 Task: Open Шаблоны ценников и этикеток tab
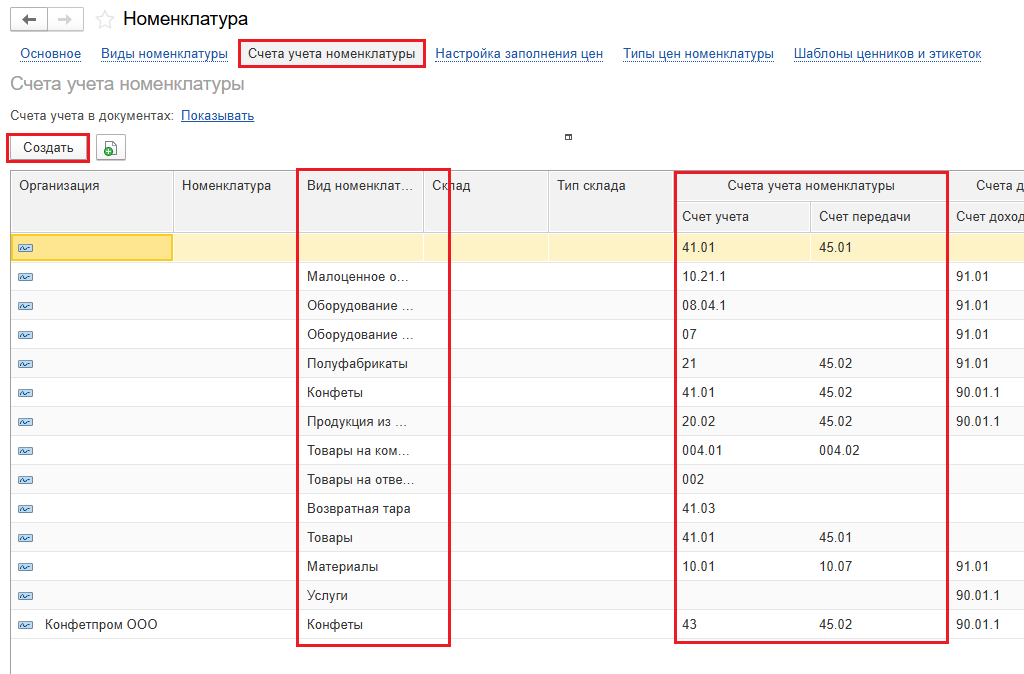(888, 54)
